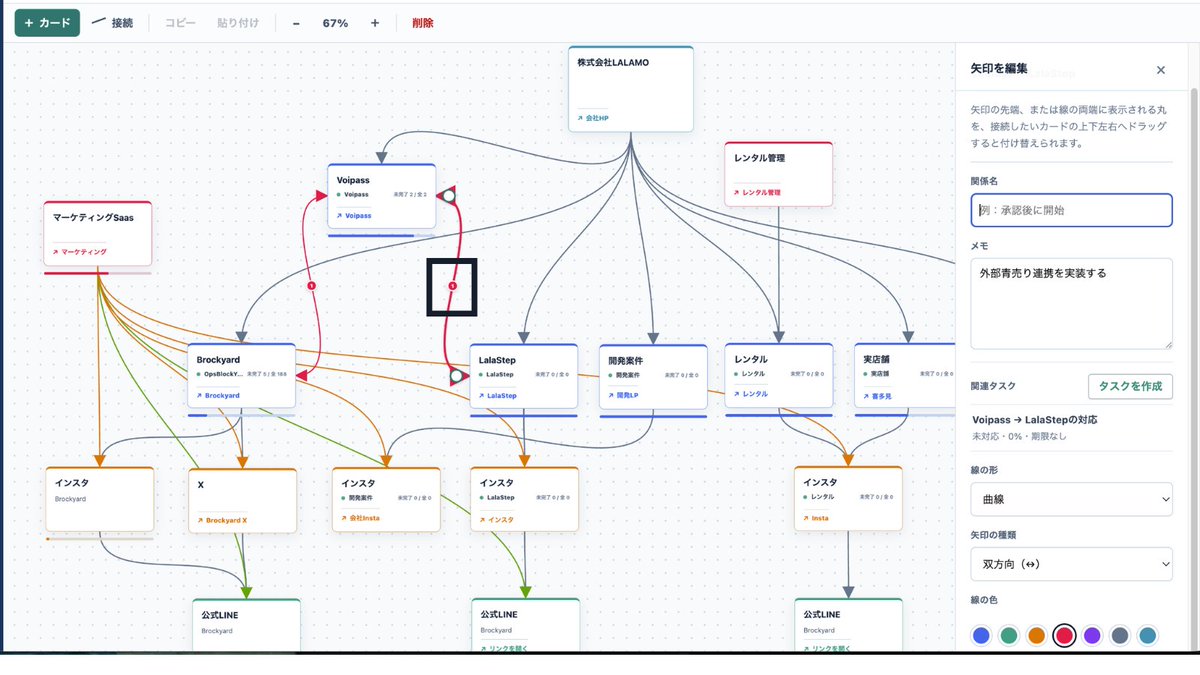Click the arrow endpoint handle beside LalaStep card
The image size is (1200, 675).
click(456, 376)
